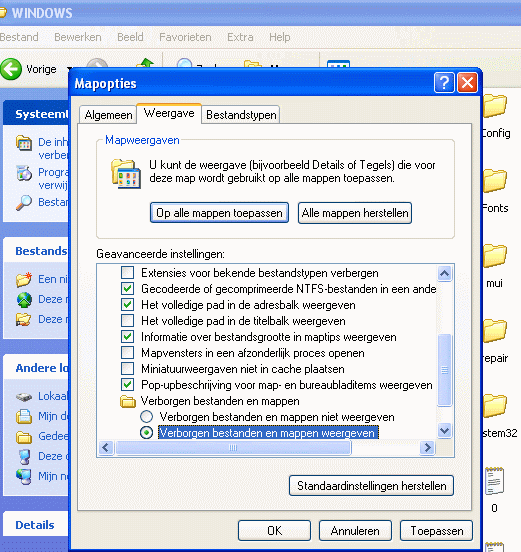Click Standaardinstellingen herstellen button
The image size is (521, 552).
371,486
